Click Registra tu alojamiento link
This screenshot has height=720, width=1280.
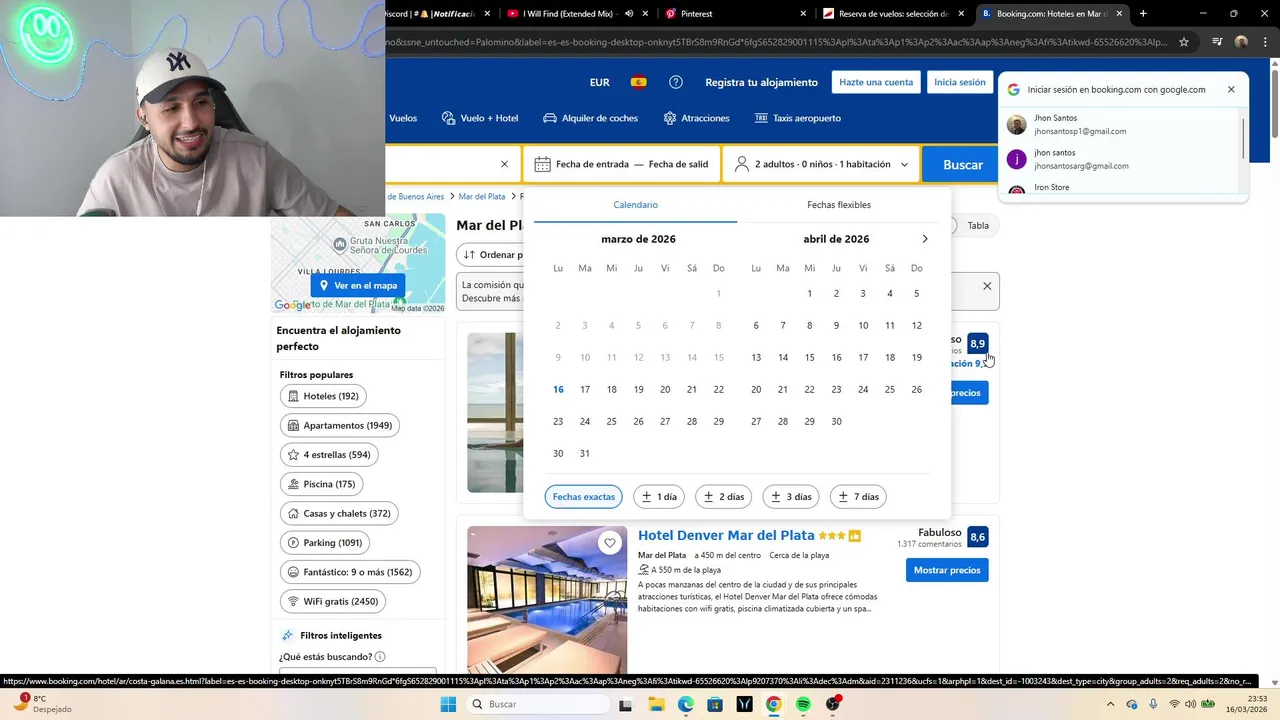point(761,82)
